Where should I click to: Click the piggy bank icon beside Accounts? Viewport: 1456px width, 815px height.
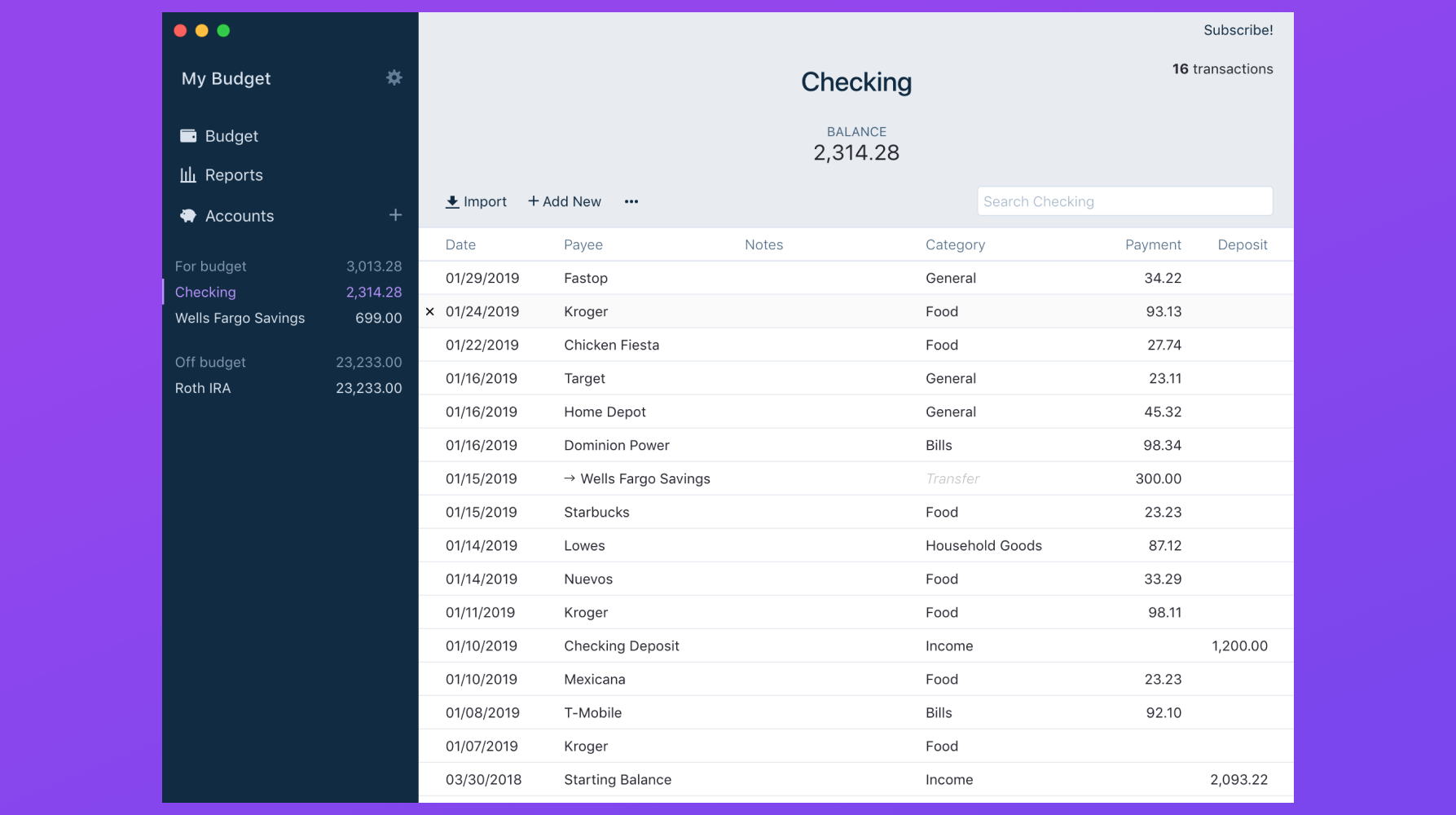(x=188, y=215)
